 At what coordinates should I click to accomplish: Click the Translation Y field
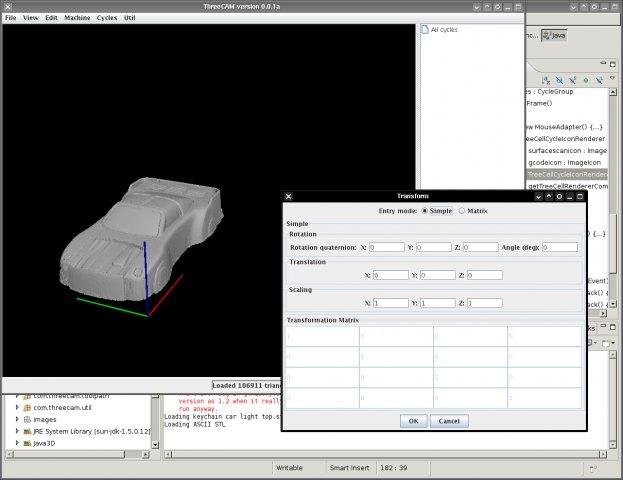point(437,275)
